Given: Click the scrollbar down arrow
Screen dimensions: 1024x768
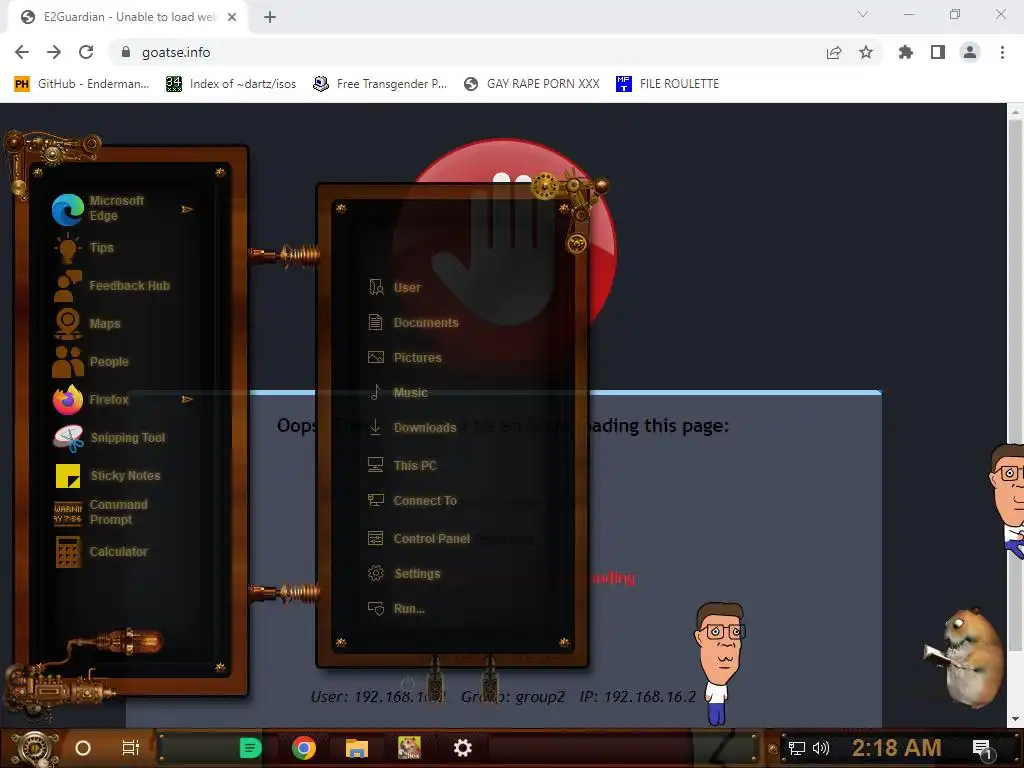Looking at the screenshot, I should (1015, 719).
